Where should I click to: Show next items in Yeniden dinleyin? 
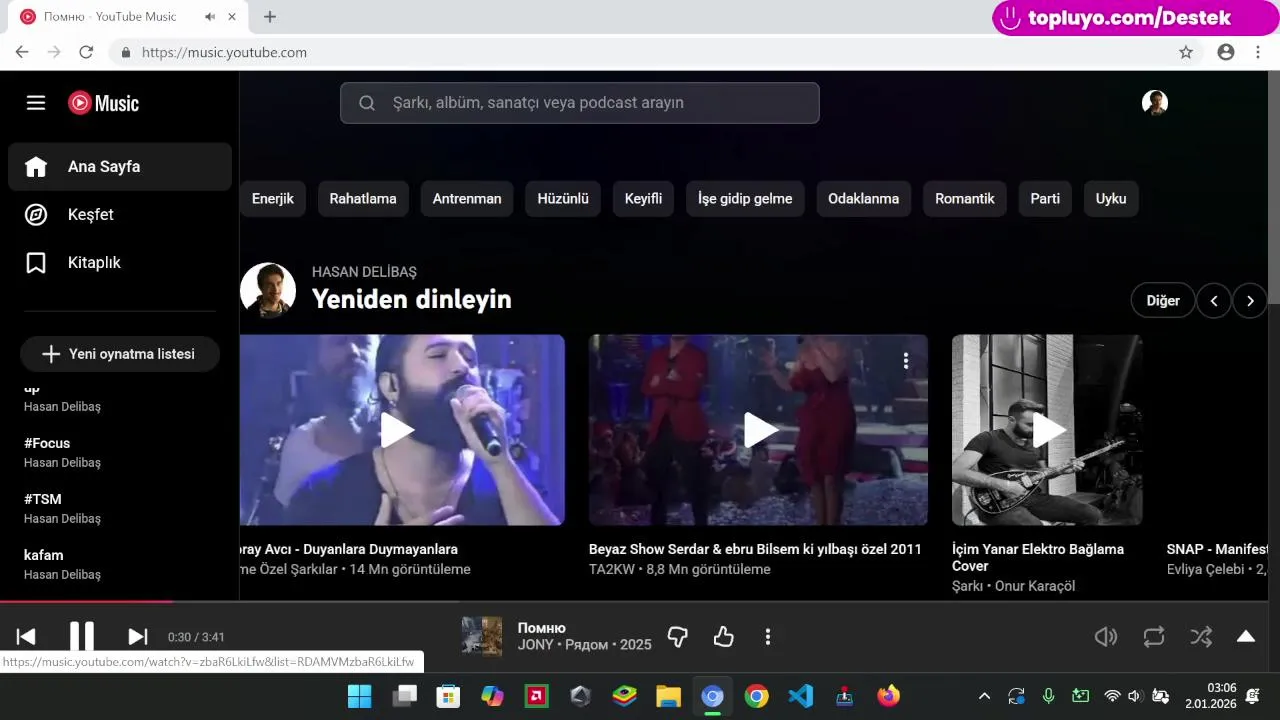pyautogui.click(x=1250, y=300)
